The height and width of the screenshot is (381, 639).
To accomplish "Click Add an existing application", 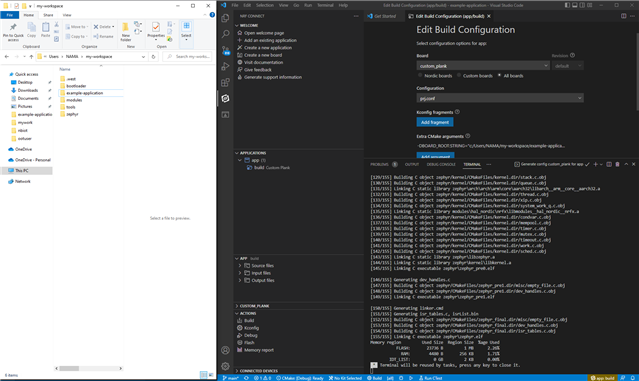I will tap(270, 40).
